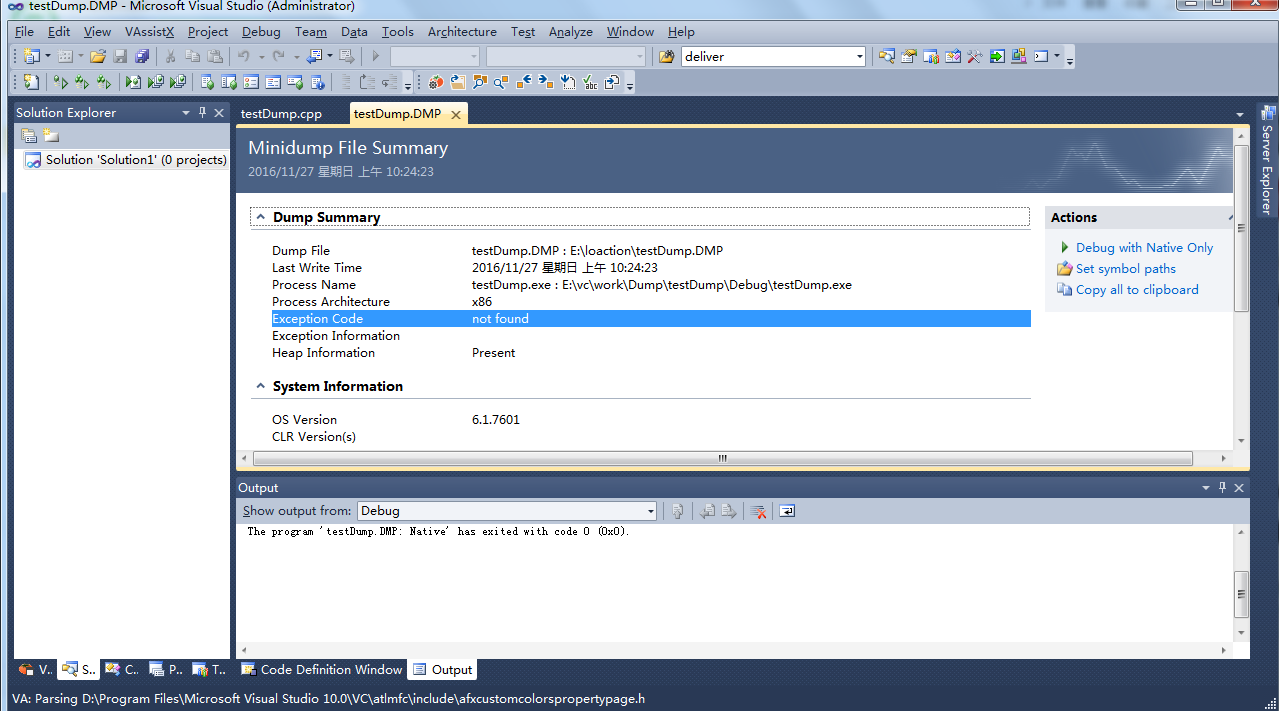Click the Open File folder icon
The width and height of the screenshot is (1279, 711).
[98, 57]
